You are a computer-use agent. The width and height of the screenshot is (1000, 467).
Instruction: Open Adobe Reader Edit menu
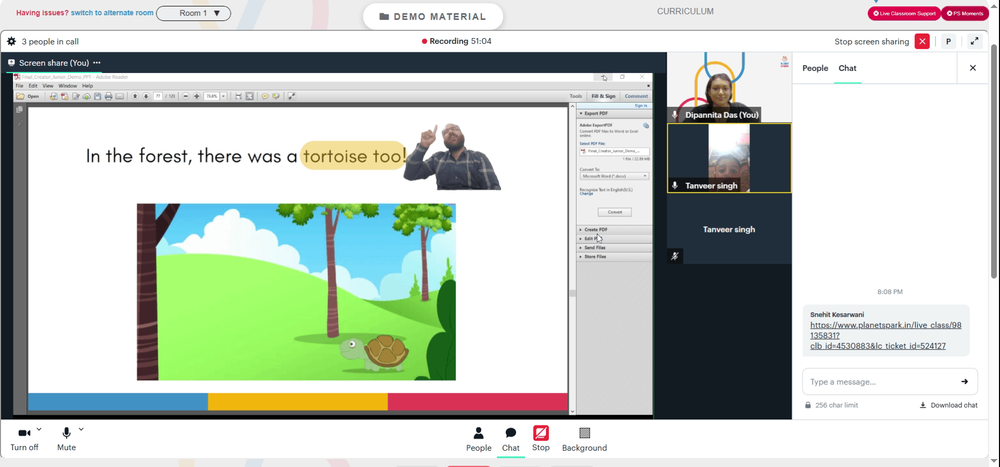point(33,85)
